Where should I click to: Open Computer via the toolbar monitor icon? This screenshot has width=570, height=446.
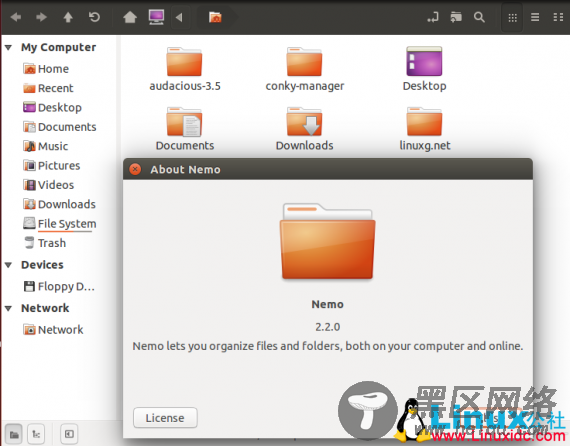pos(156,17)
